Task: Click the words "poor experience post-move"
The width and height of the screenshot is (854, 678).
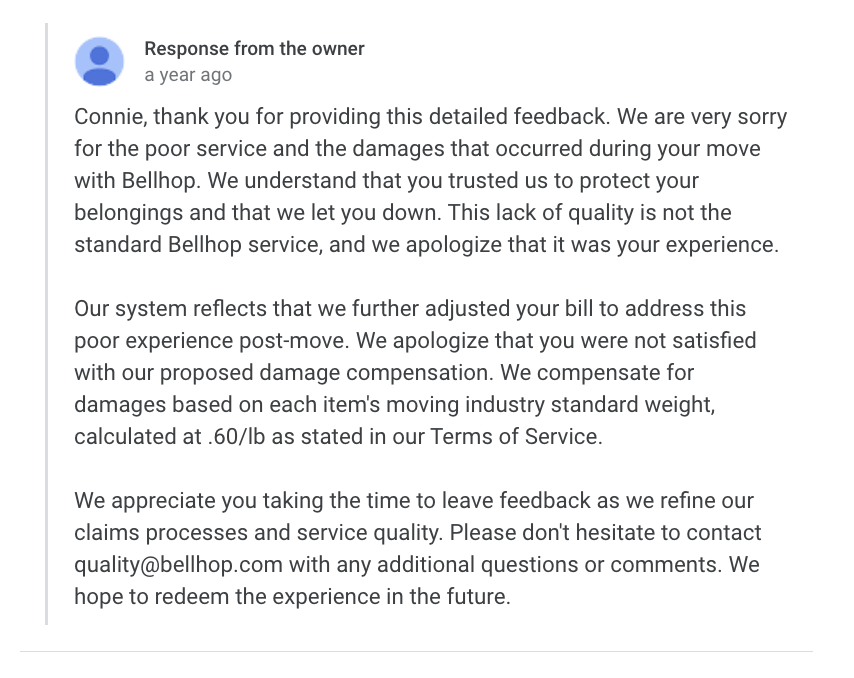Action: tap(203, 341)
